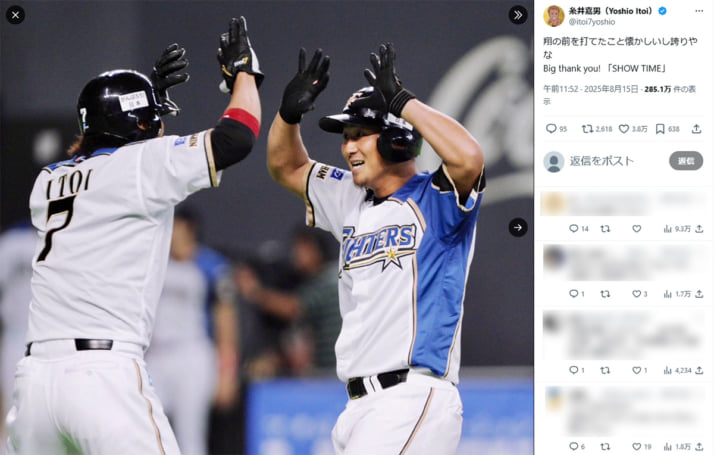Viewport: 714px width, 455px height.
Task: Like the first reply with 14 comments
Action: (637, 229)
